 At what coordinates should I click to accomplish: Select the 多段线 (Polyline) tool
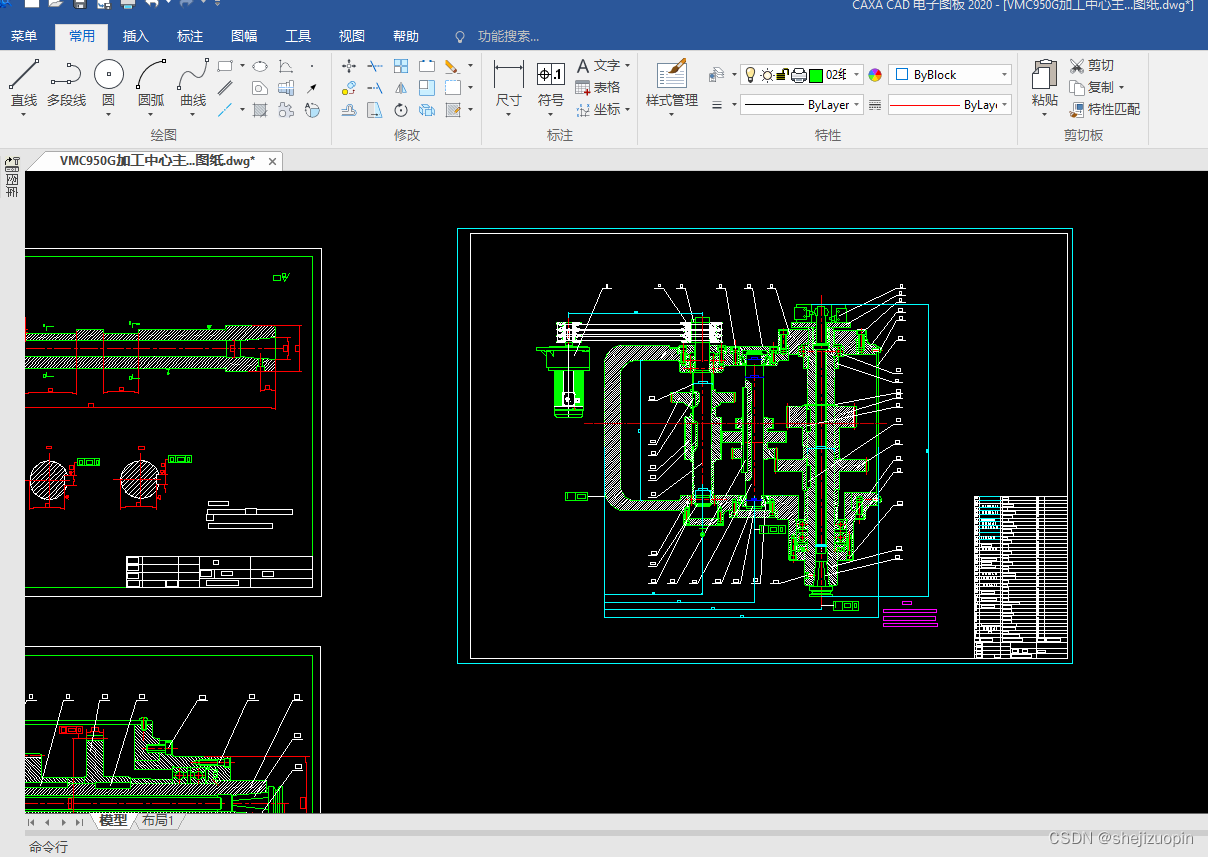pos(66,83)
